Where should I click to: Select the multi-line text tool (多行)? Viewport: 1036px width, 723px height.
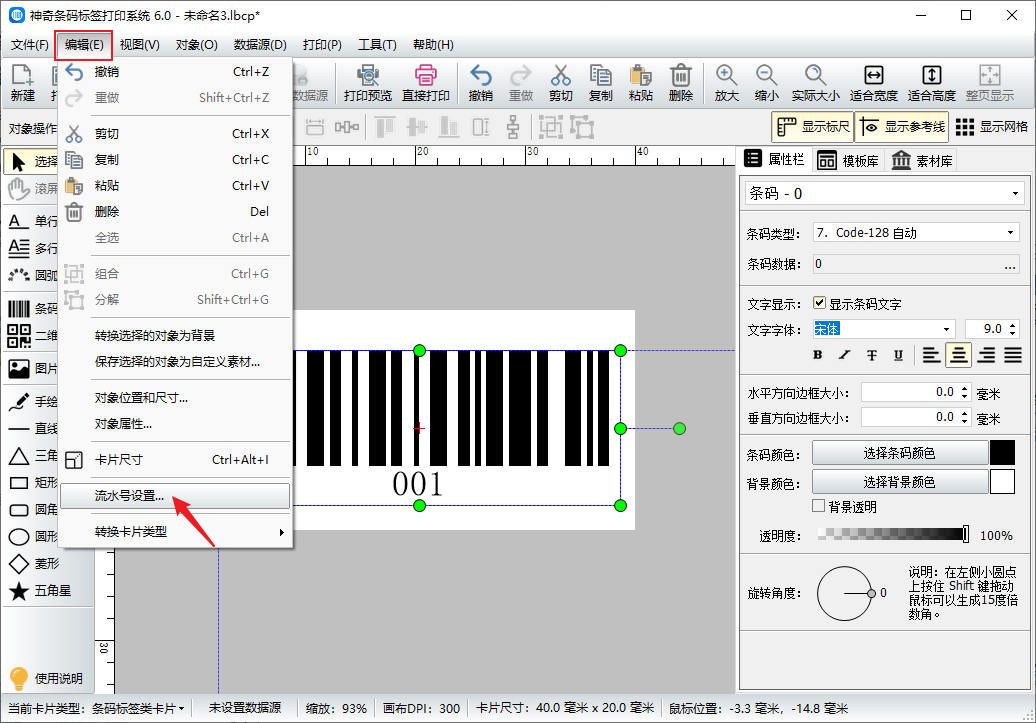[x=32, y=248]
